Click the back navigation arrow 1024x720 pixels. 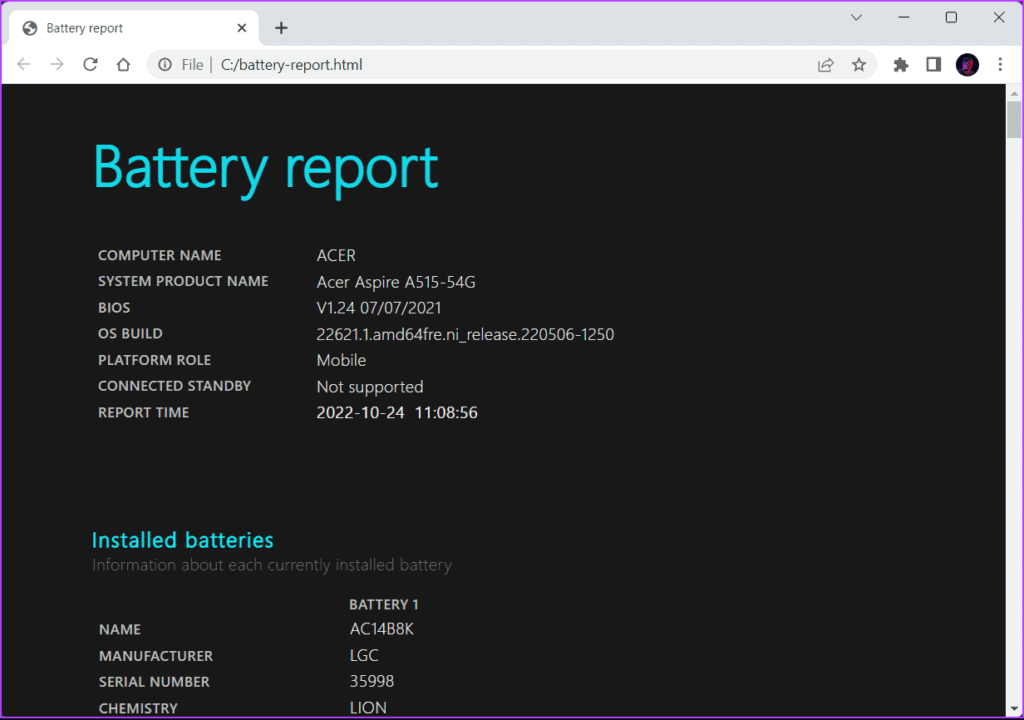pyautogui.click(x=23, y=64)
